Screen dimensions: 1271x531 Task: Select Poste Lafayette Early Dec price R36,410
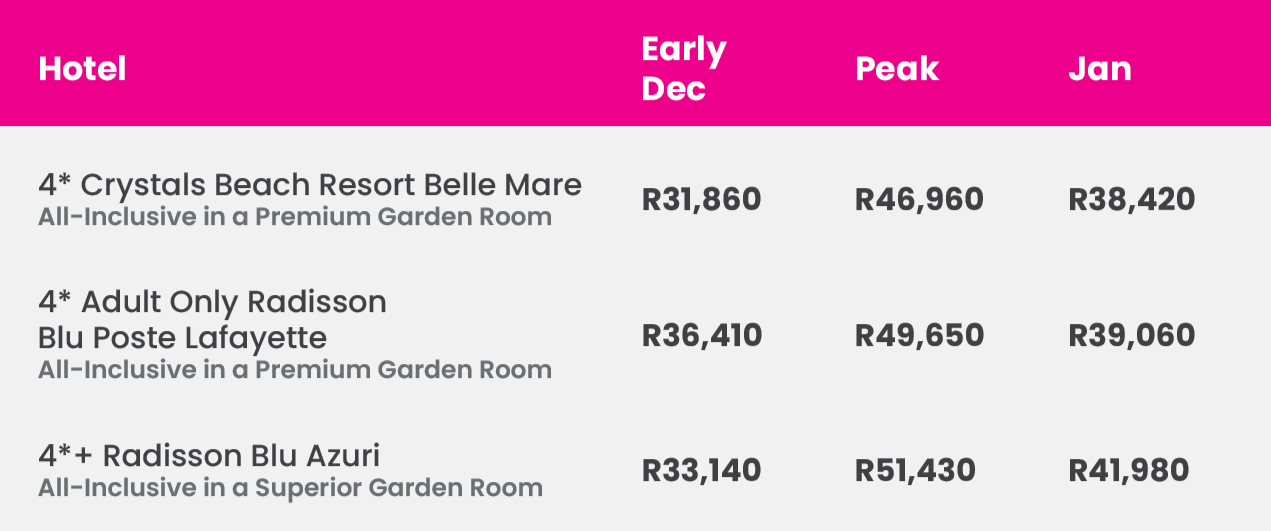pos(701,335)
